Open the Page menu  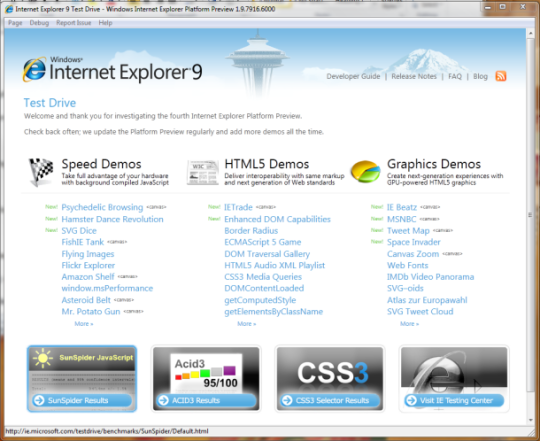click(15, 23)
